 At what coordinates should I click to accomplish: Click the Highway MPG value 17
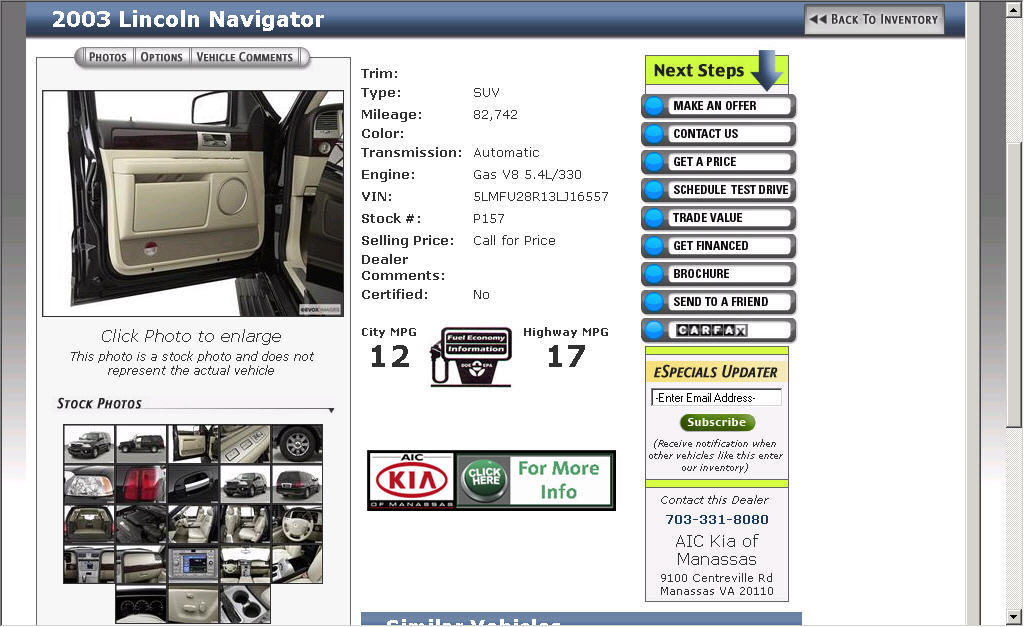(x=566, y=357)
